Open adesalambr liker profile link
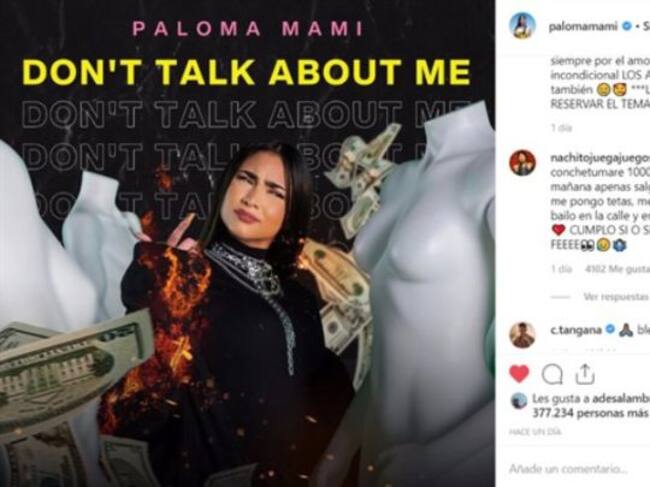Viewport: 650px width, 487px height. pos(621,399)
